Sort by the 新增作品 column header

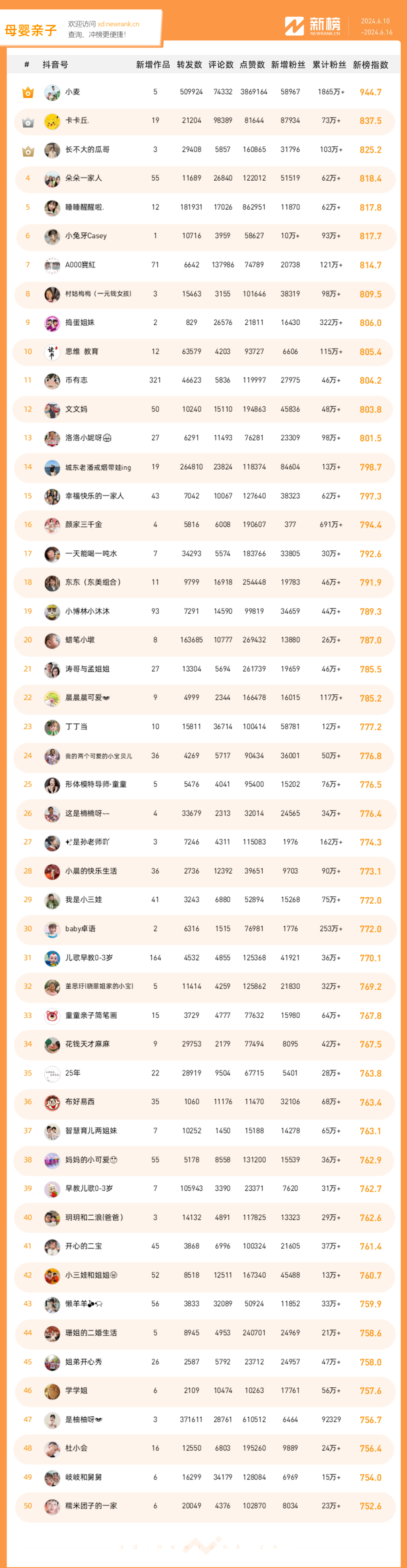[x=153, y=65]
